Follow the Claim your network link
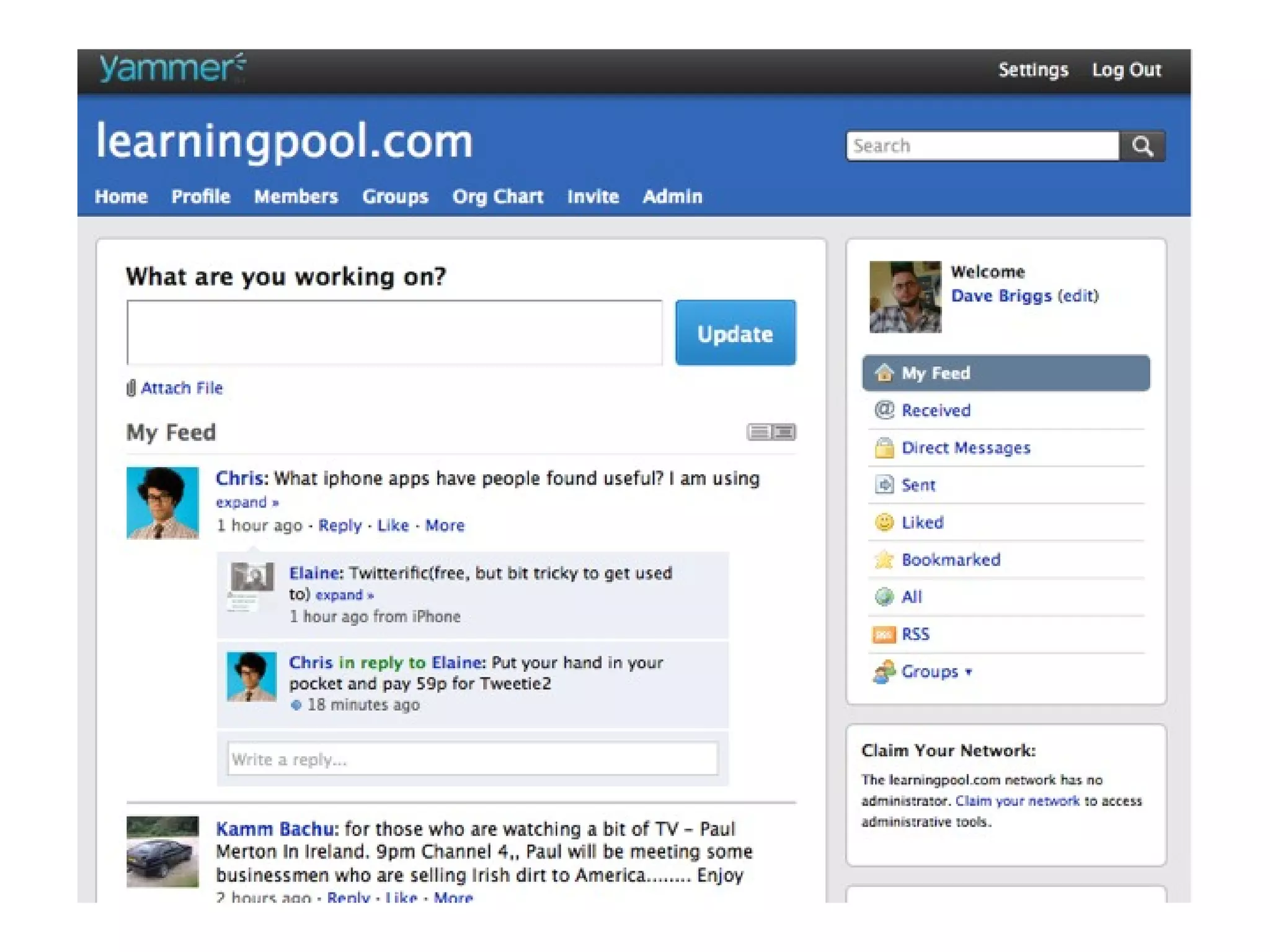Viewport: 1270px width, 952px height. click(x=1017, y=801)
